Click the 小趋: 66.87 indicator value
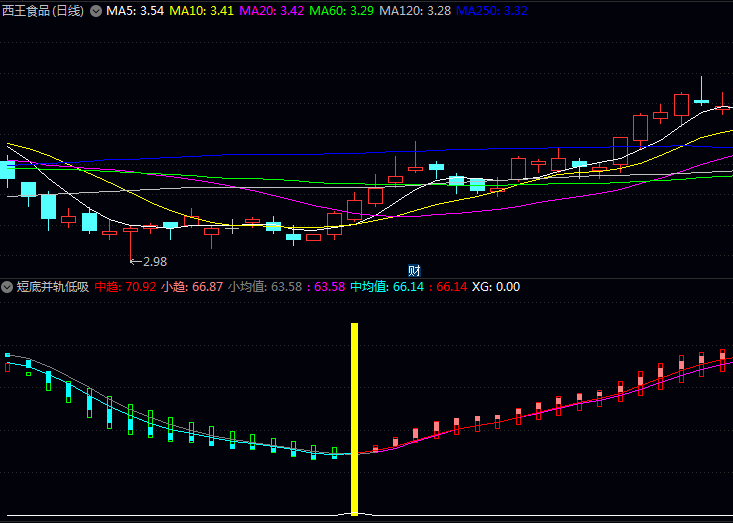Image resolution: width=733 pixels, height=523 pixels. coord(192,287)
